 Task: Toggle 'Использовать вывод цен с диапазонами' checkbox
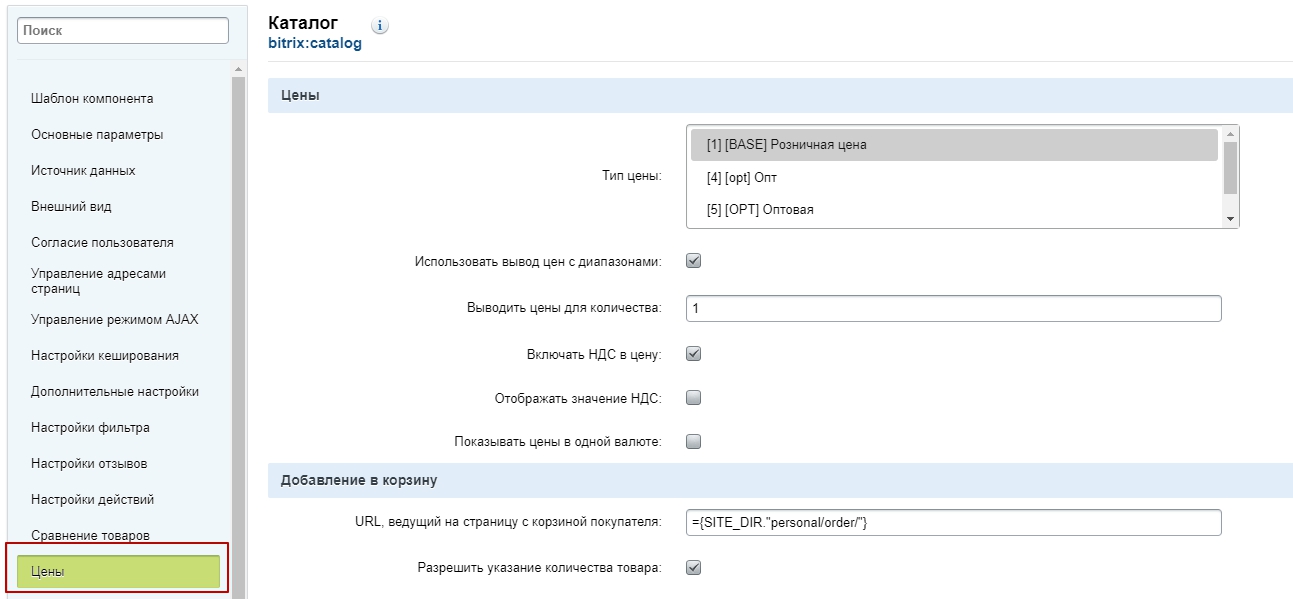[694, 261]
